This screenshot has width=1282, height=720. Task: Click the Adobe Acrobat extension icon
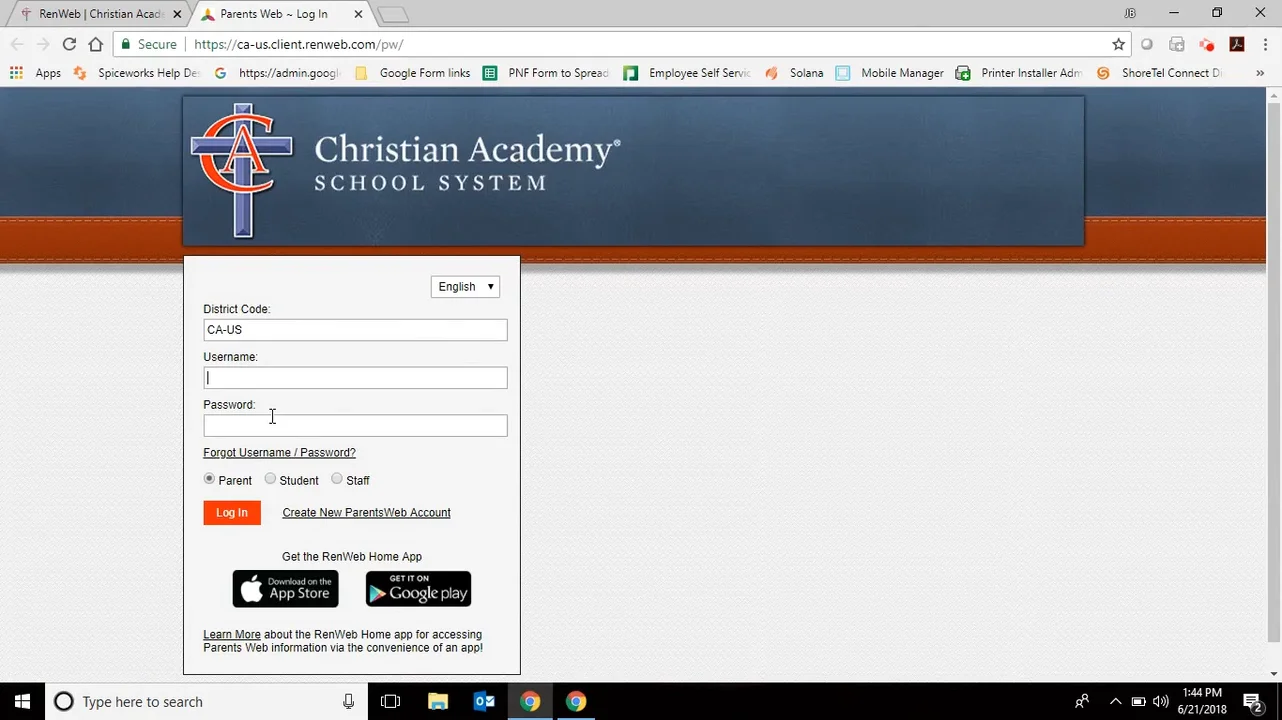pos(1237,44)
